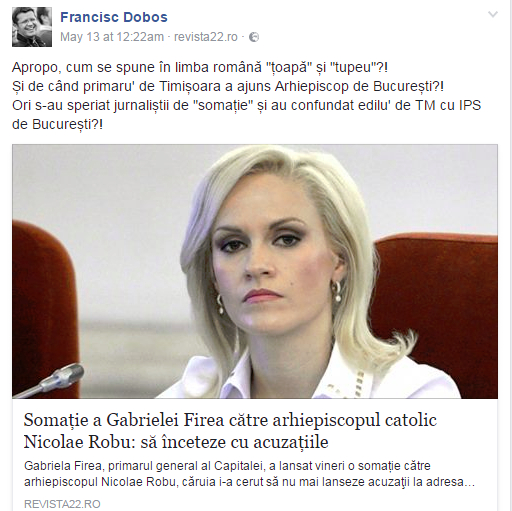Follow the revista22.ro link beside the timestamp
512x511 pixels.
click(206, 37)
